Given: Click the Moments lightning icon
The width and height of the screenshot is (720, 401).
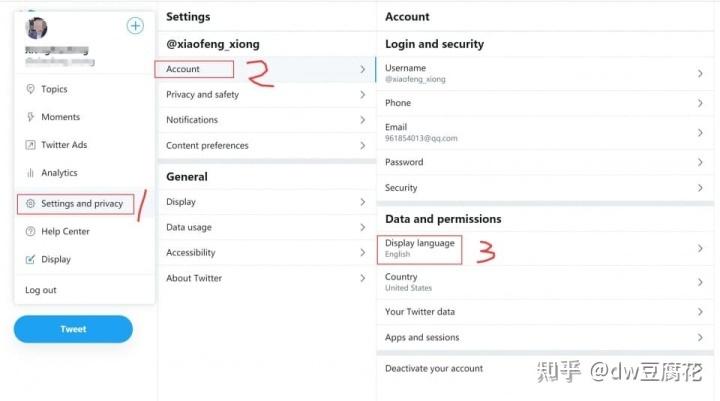Looking at the screenshot, I should click(x=30, y=117).
